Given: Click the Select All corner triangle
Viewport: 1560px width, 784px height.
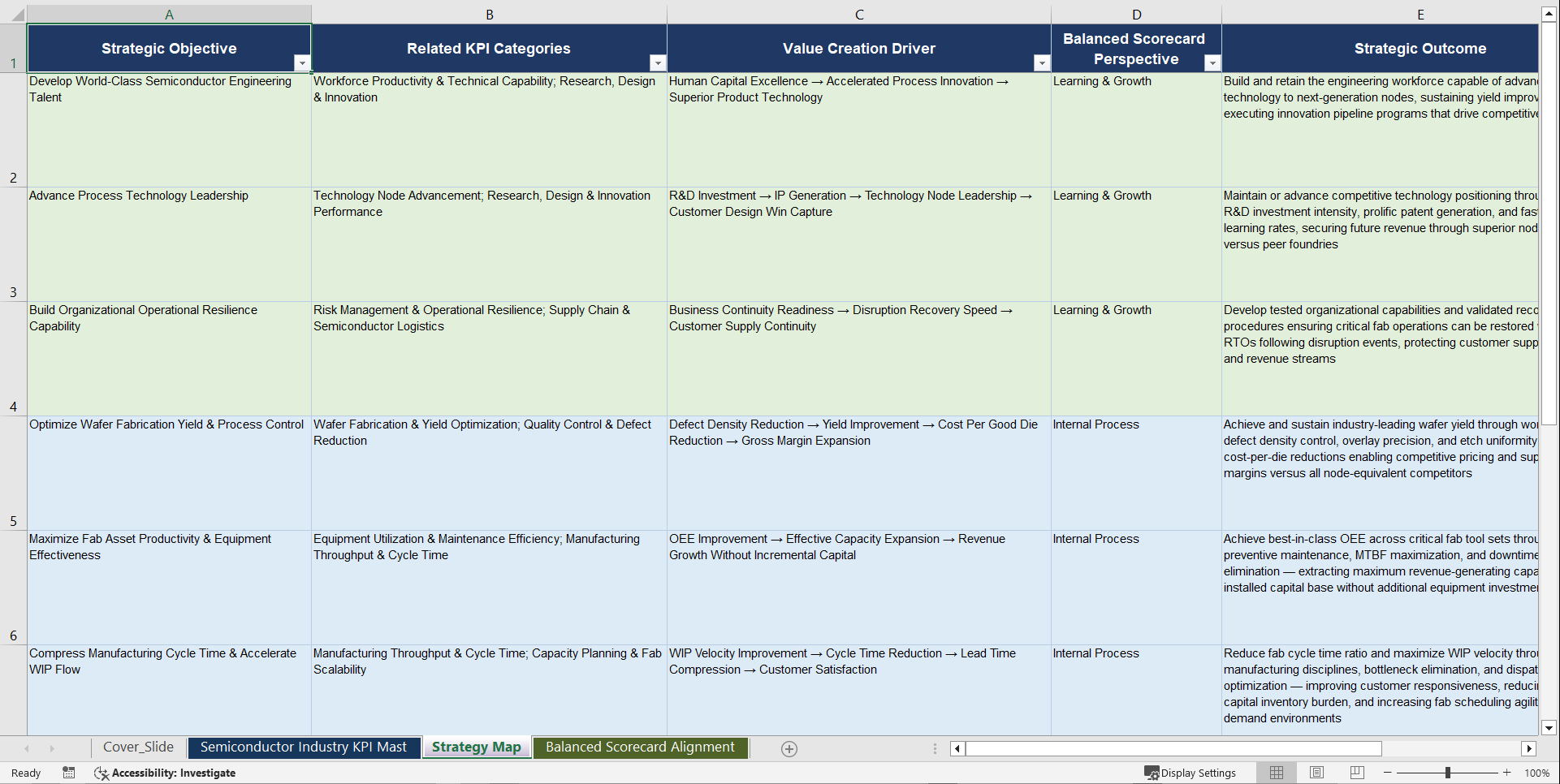Looking at the screenshot, I should pyautogui.click(x=15, y=14).
